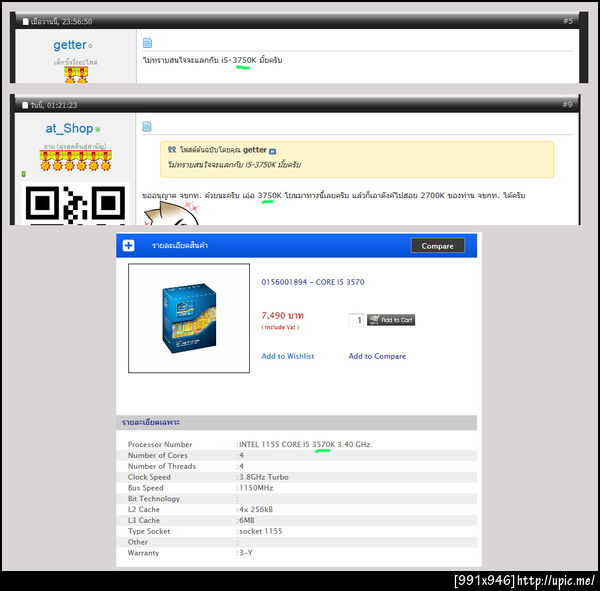Open post number #5 permalink
The image size is (600, 591).
pos(568,21)
